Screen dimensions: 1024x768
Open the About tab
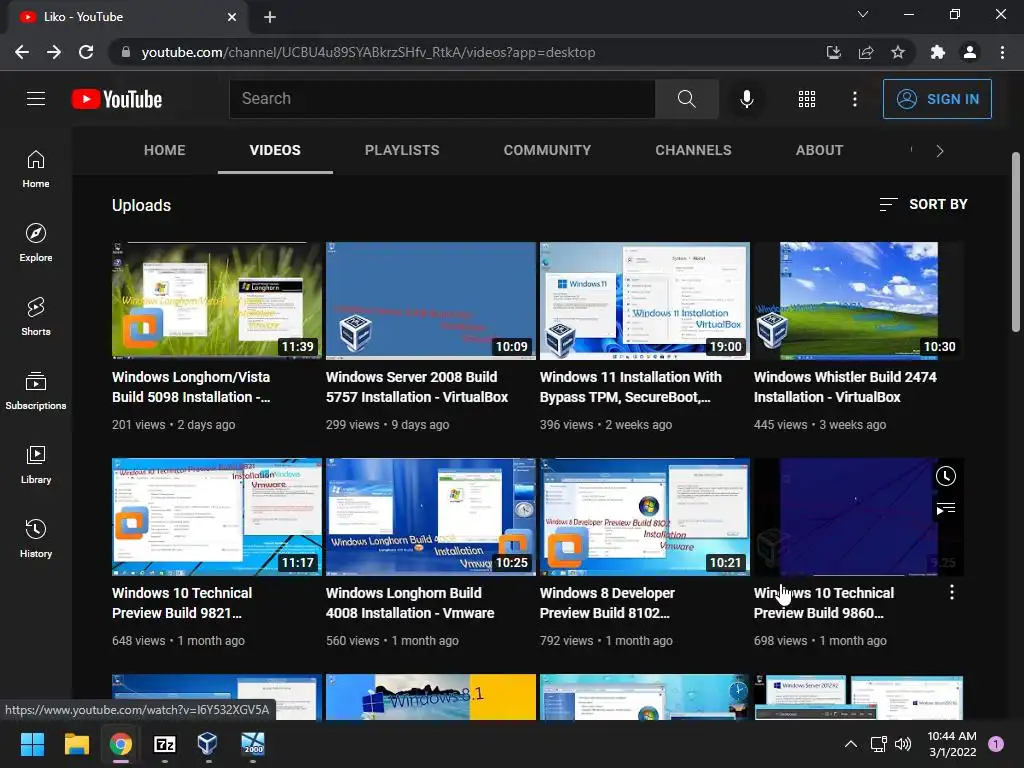(819, 150)
